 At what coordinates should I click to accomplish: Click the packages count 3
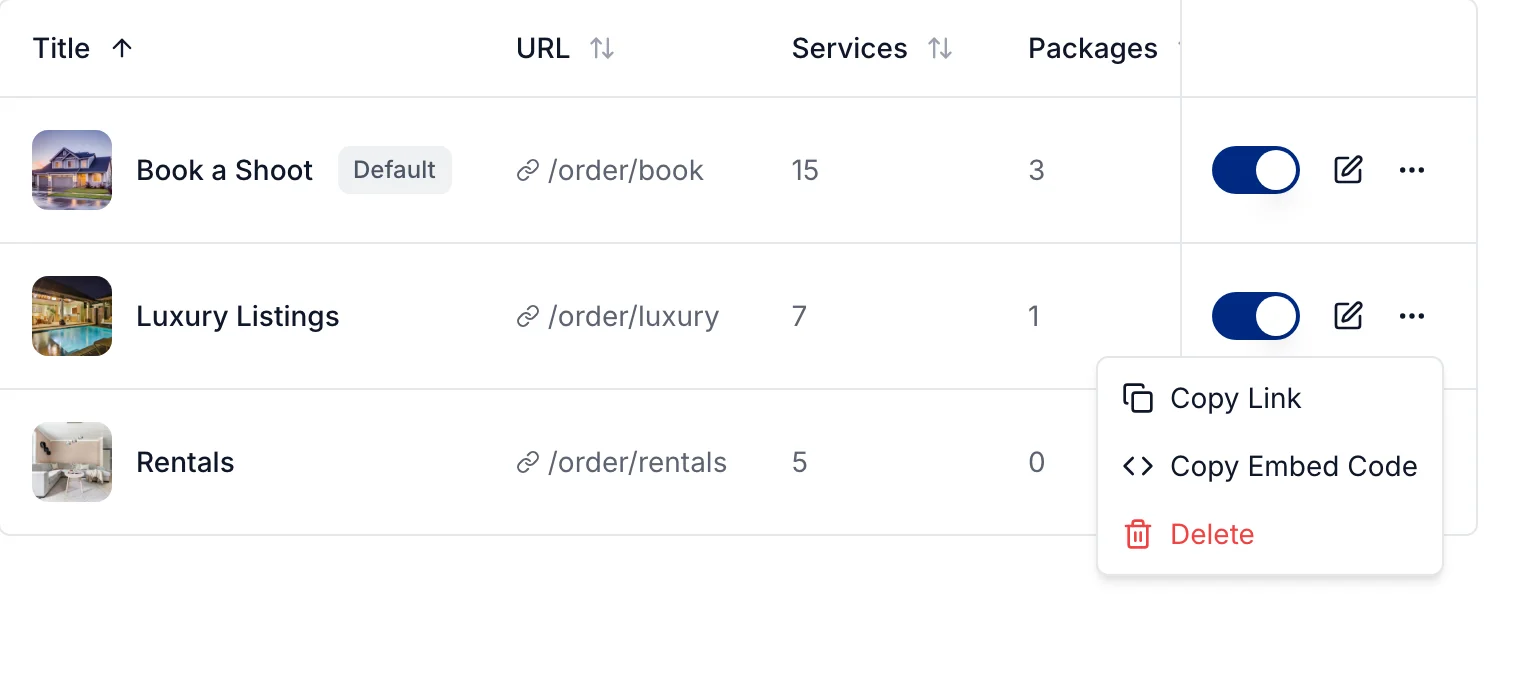pyautogui.click(x=1036, y=171)
